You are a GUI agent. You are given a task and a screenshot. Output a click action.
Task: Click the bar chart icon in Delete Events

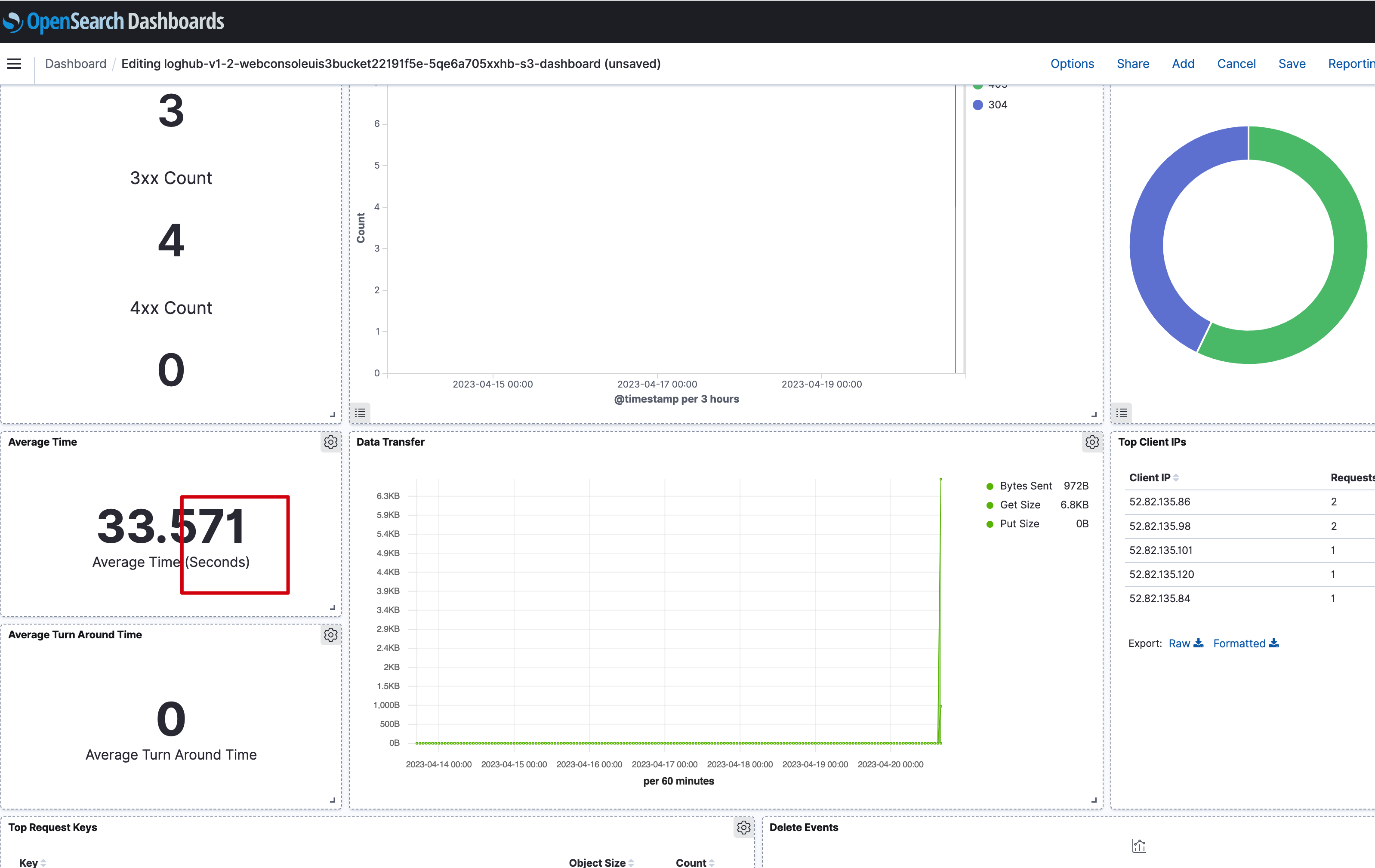pyautogui.click(x=1140, y=846)
